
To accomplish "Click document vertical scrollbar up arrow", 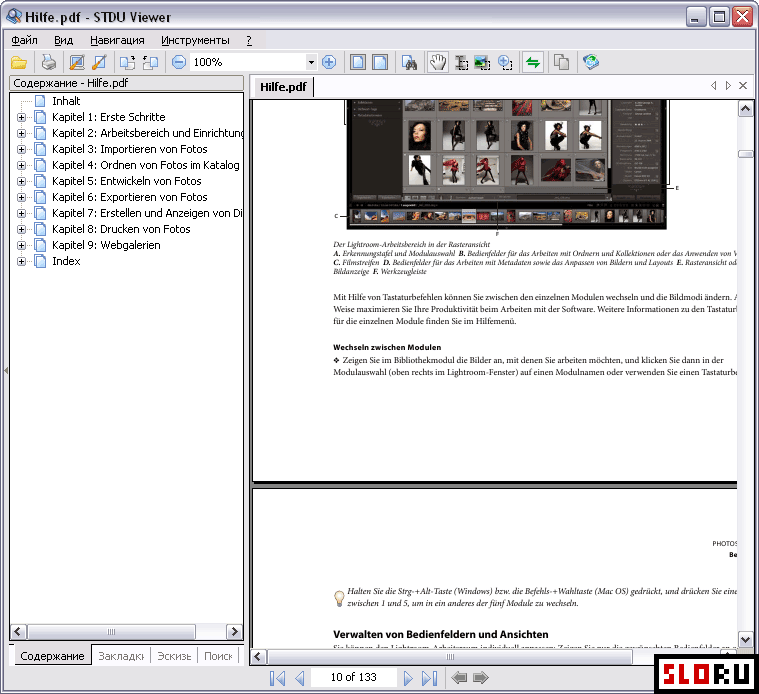I will pyautogui.click(x=745, y=109).
